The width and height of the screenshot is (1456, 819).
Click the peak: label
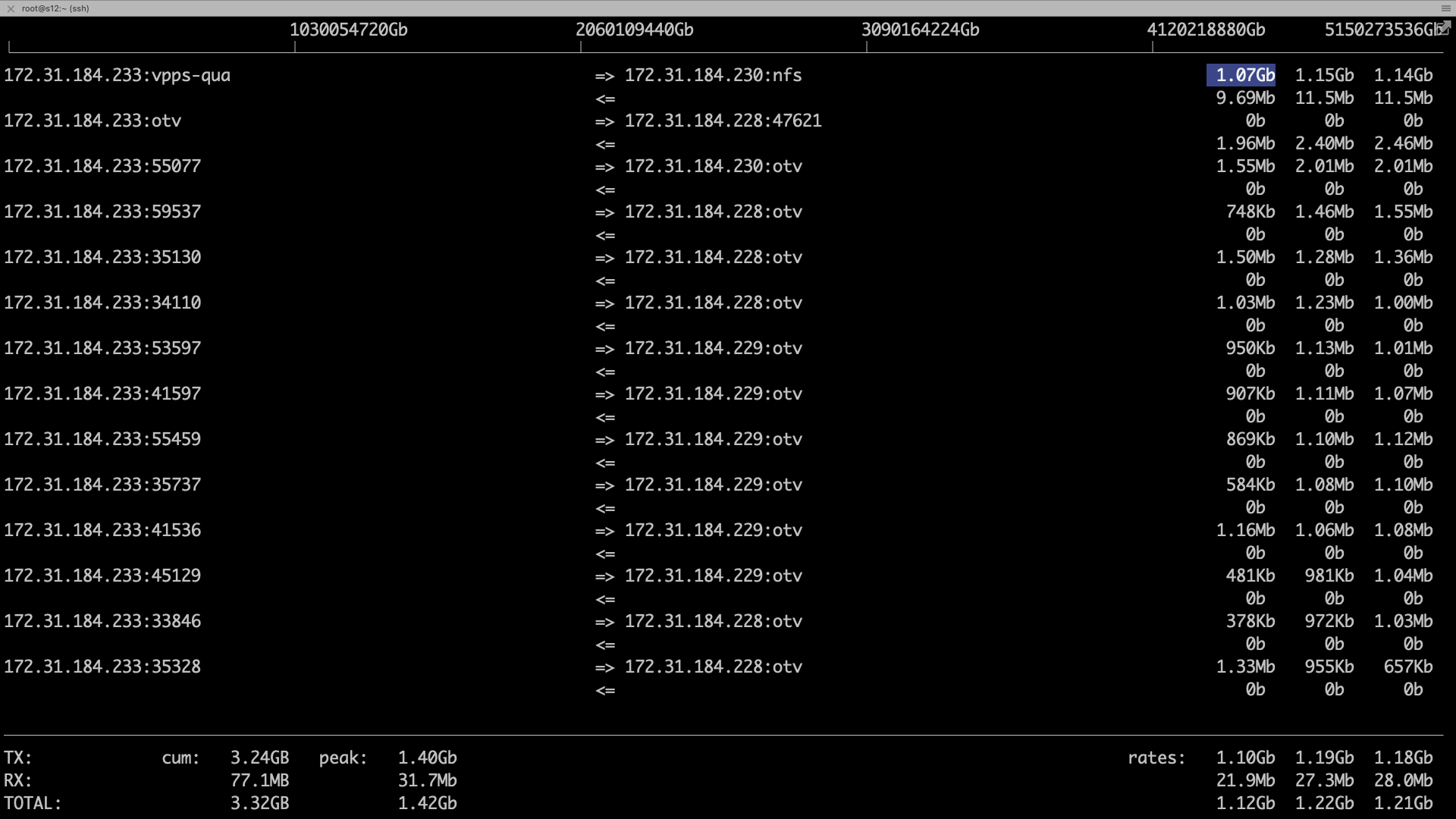[344, 758]
